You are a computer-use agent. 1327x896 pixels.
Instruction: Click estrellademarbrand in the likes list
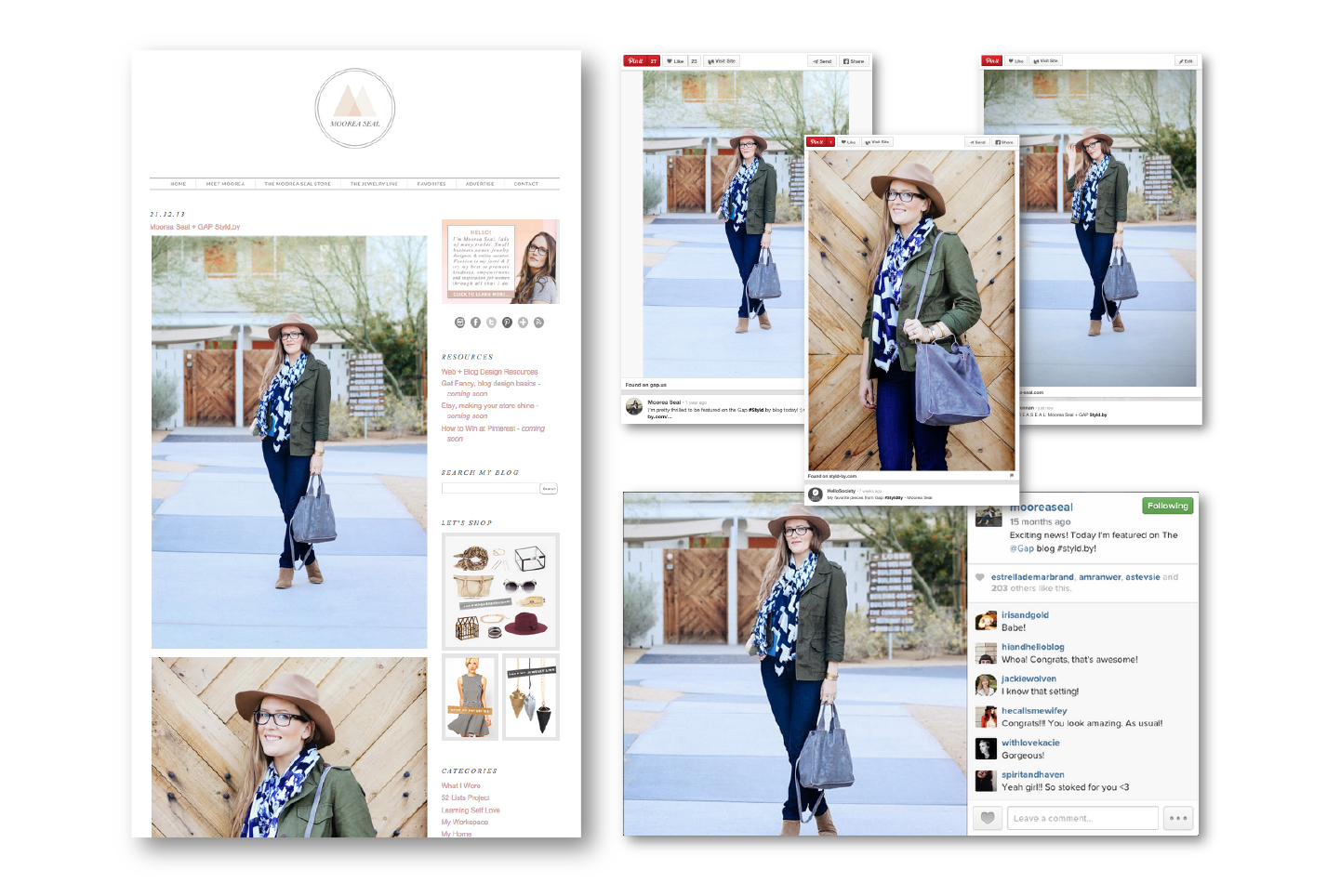1032,577
